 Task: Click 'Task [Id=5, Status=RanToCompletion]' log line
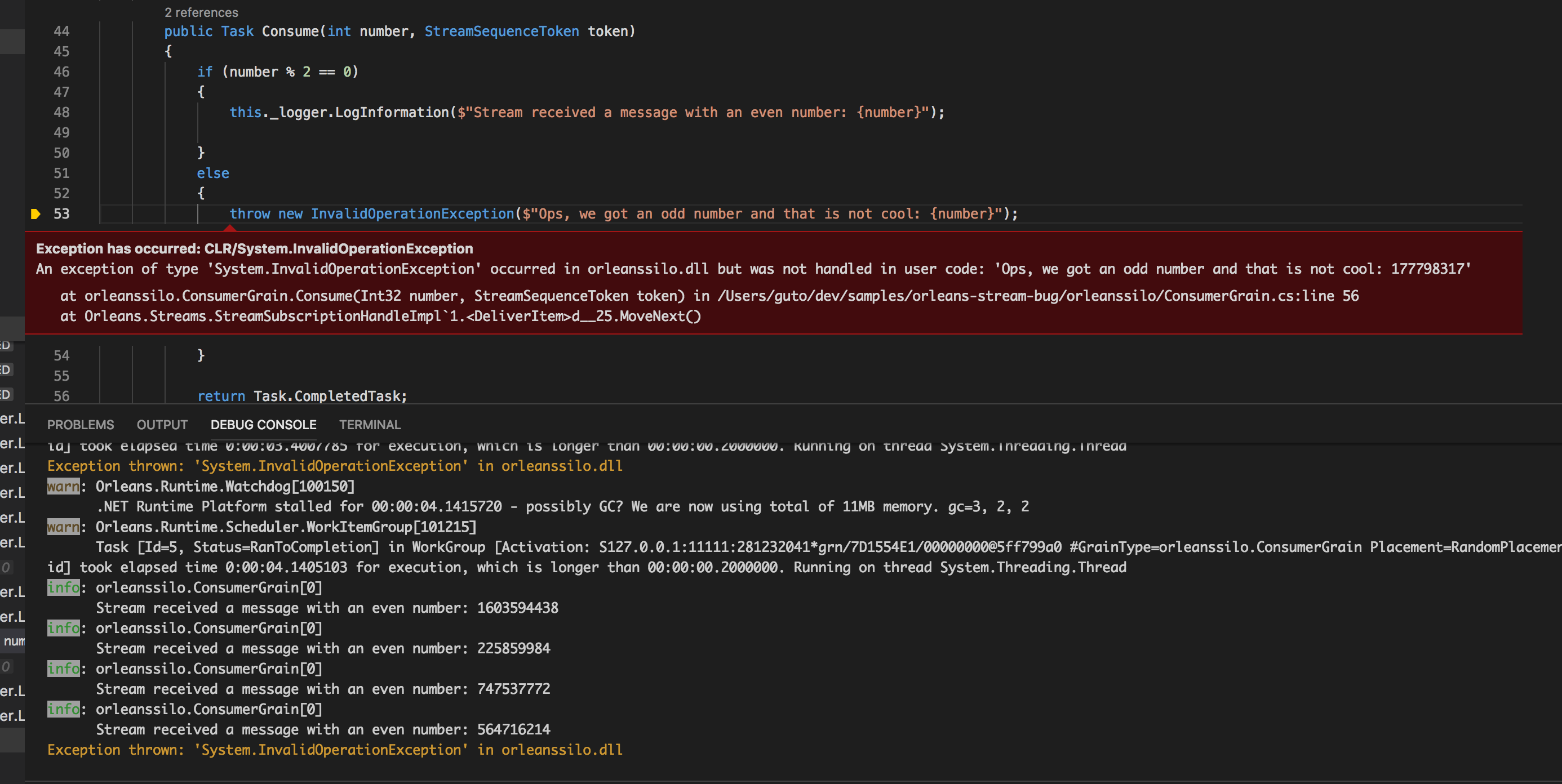tap(828, 547)
